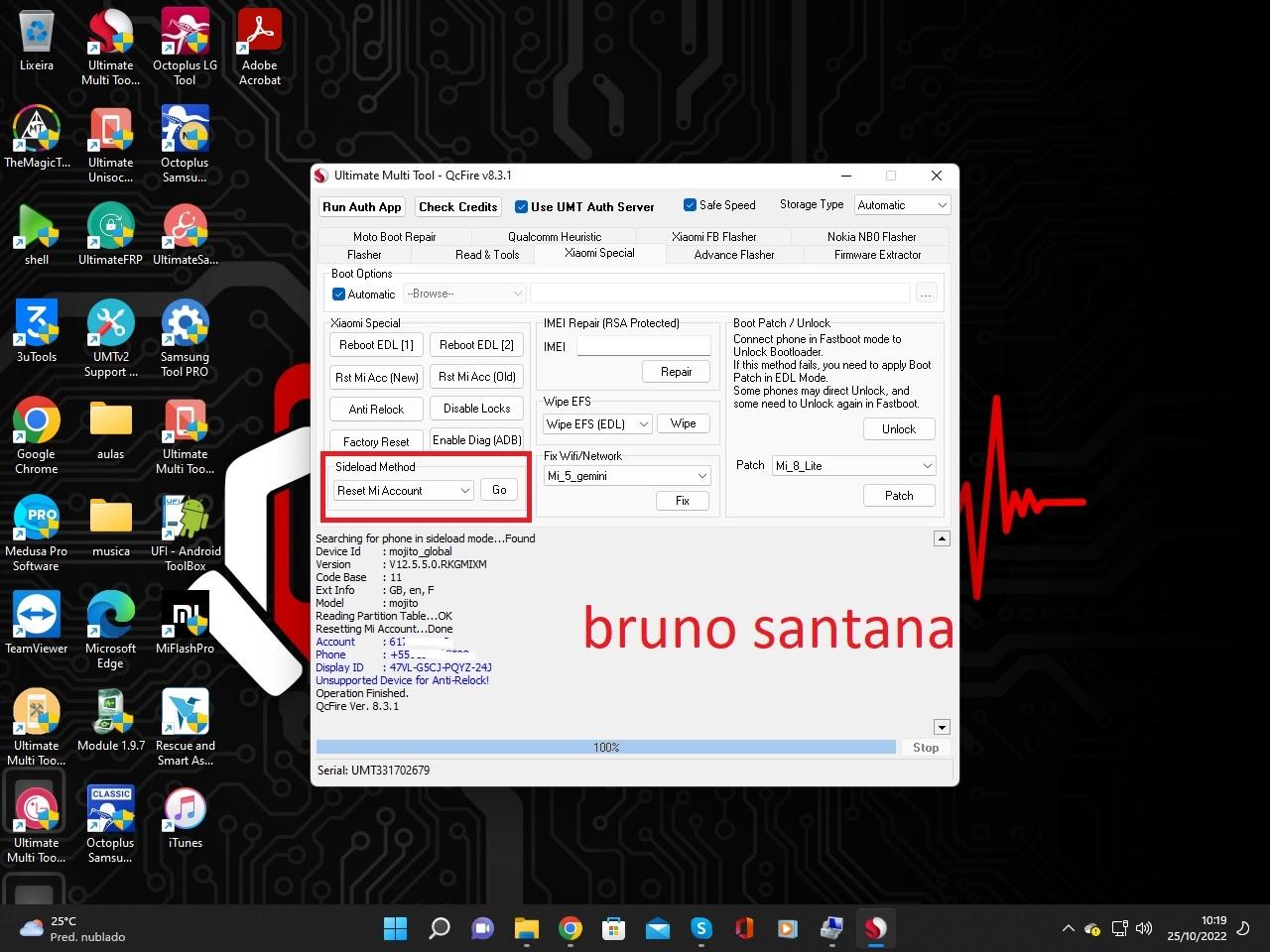Open Sideload Method Reset Mi Account dropdown
This screenshot has width=1270, height=952.
click(x=403, y=491)
